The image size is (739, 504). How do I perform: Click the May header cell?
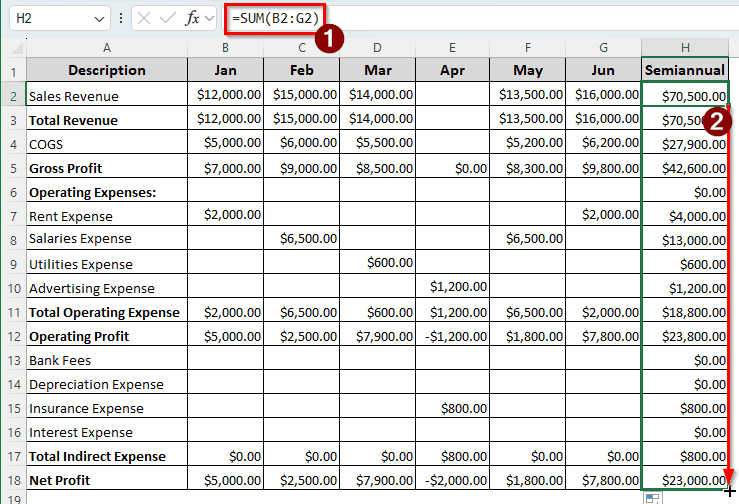(x=528, y=70)
